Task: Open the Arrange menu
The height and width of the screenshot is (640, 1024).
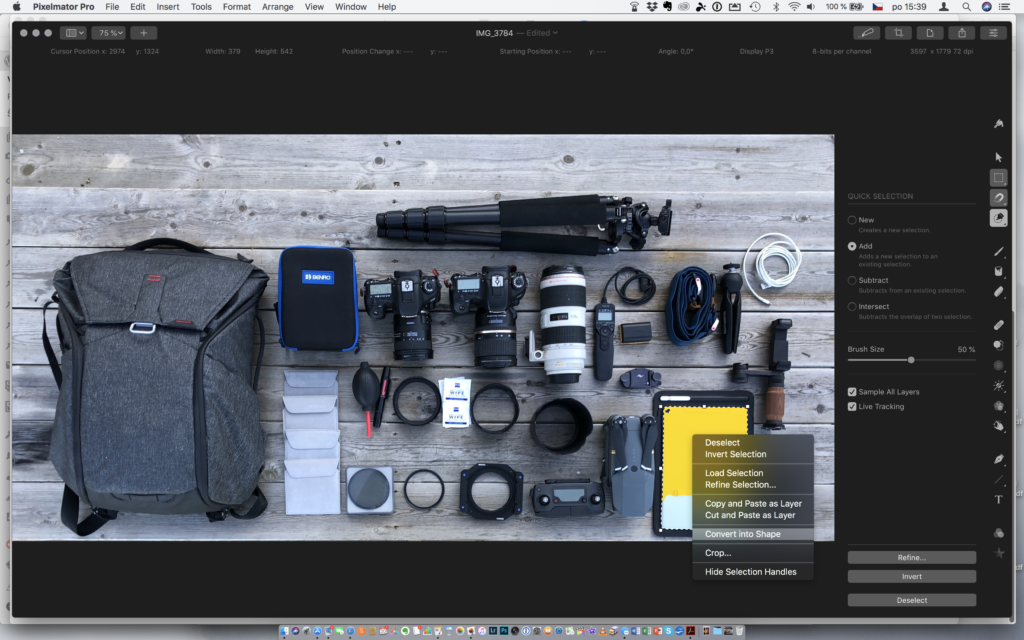Action: [278, 7]
